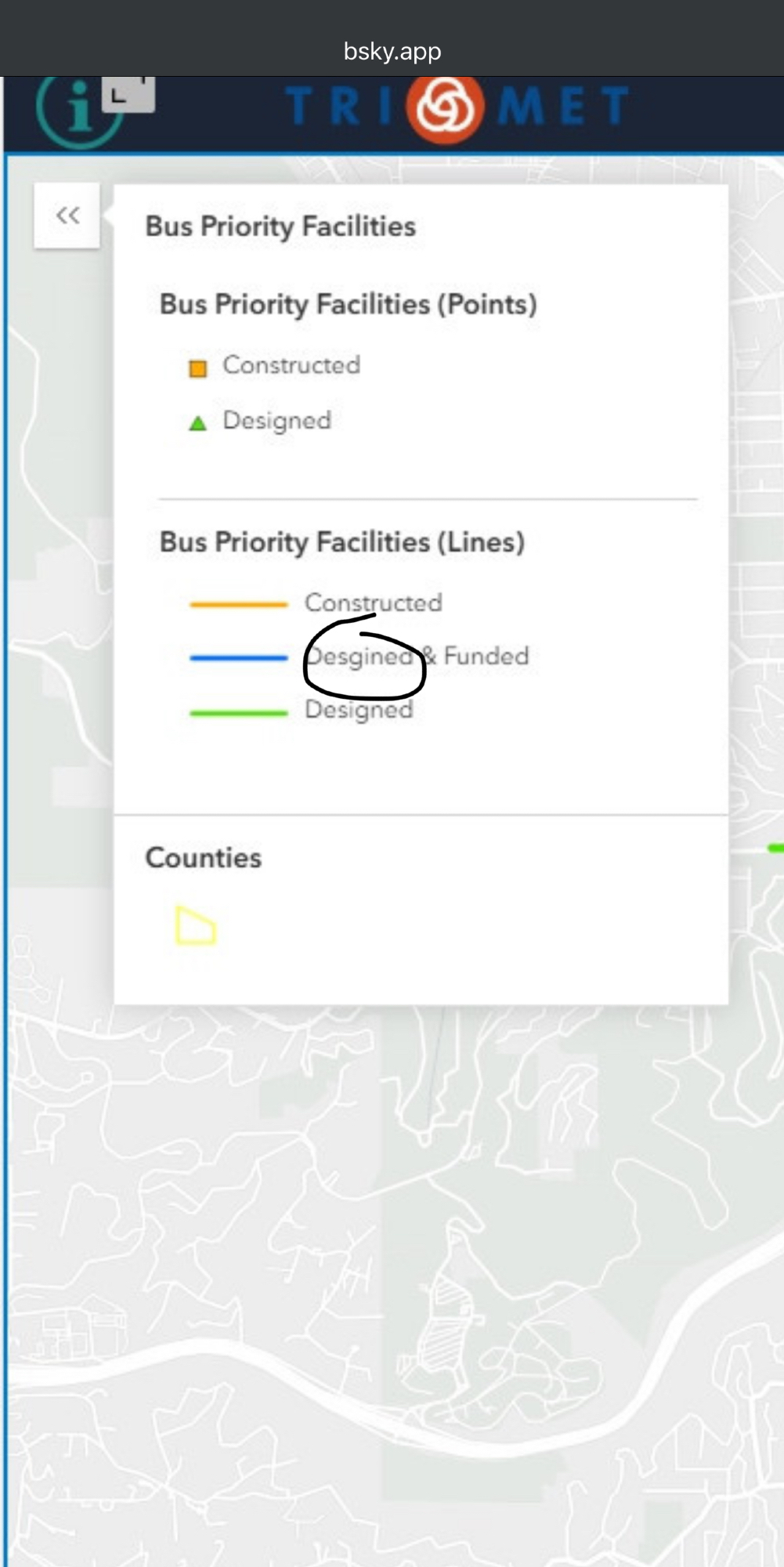784x1567 pixels.
Task: Collapse the legend panel with double chevron
Action: point(67,215)
